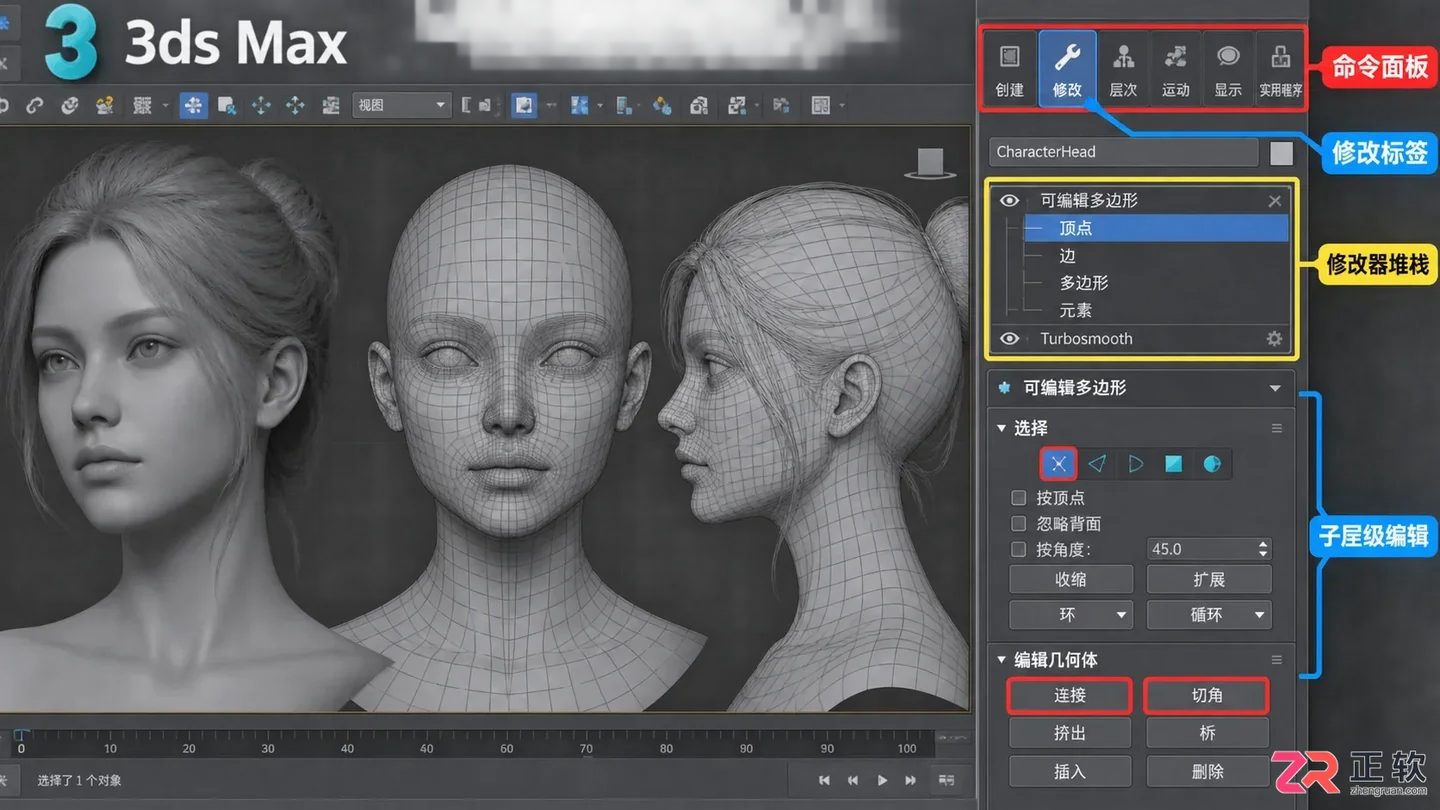Select the element sub-object selection icon
This screenshot has height=810, width=1440.
(x=1212, y=464)
